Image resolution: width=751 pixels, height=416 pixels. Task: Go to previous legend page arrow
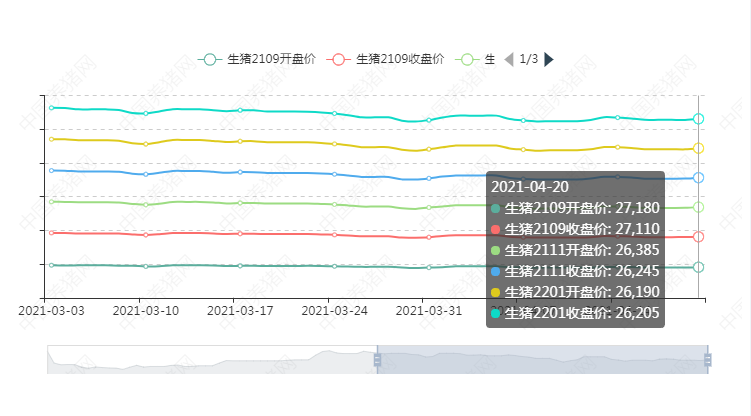coord(509,59)
